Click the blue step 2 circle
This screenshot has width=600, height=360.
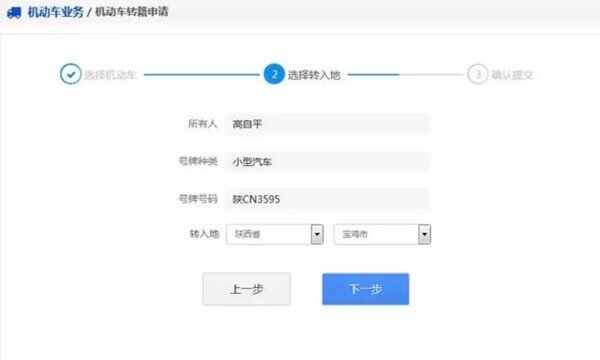tap(274, 74)
